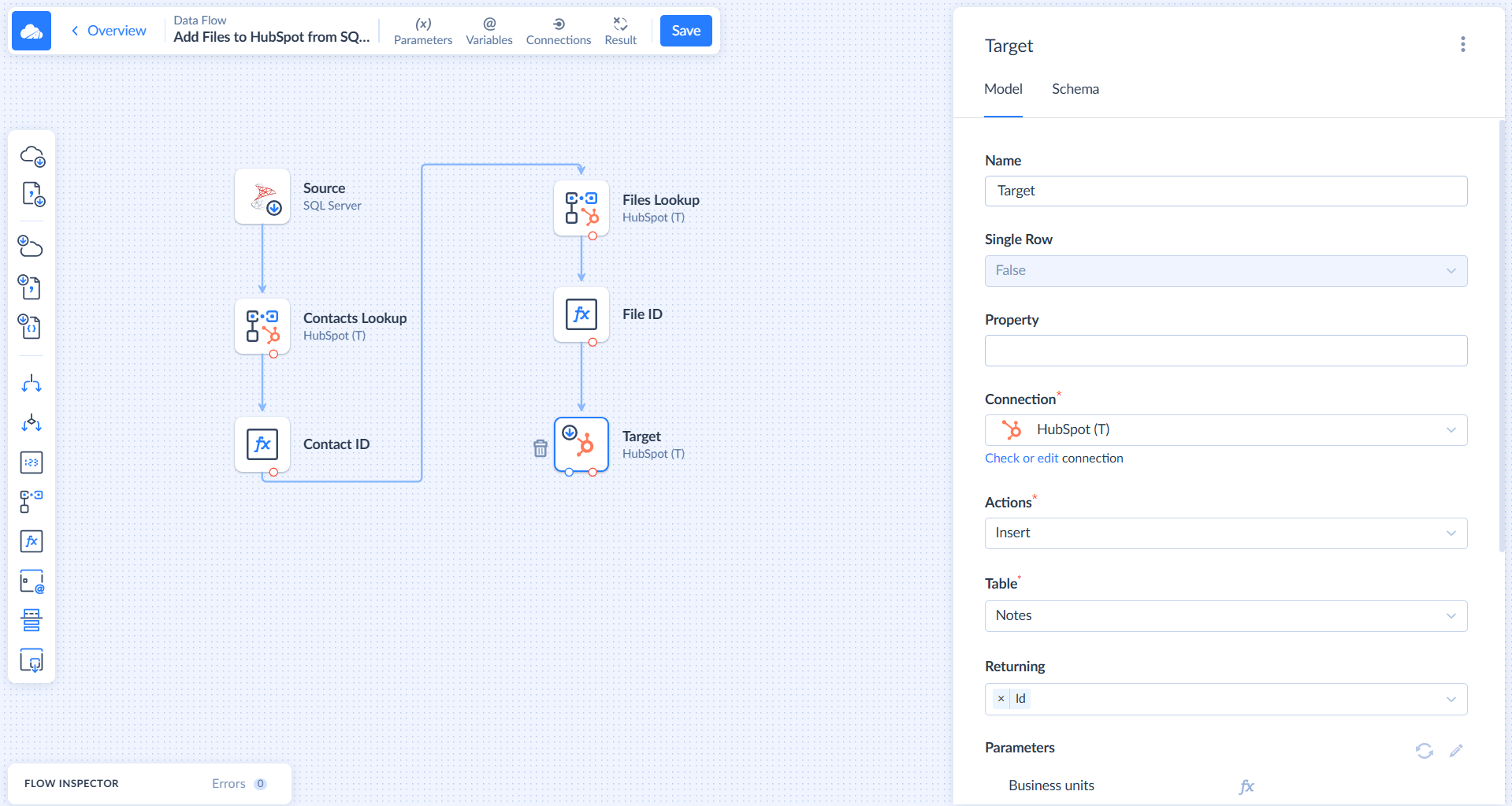1512x806 pixels.
Task: Remove the Id tag from Returning
Action: [x=1001, y=699]
